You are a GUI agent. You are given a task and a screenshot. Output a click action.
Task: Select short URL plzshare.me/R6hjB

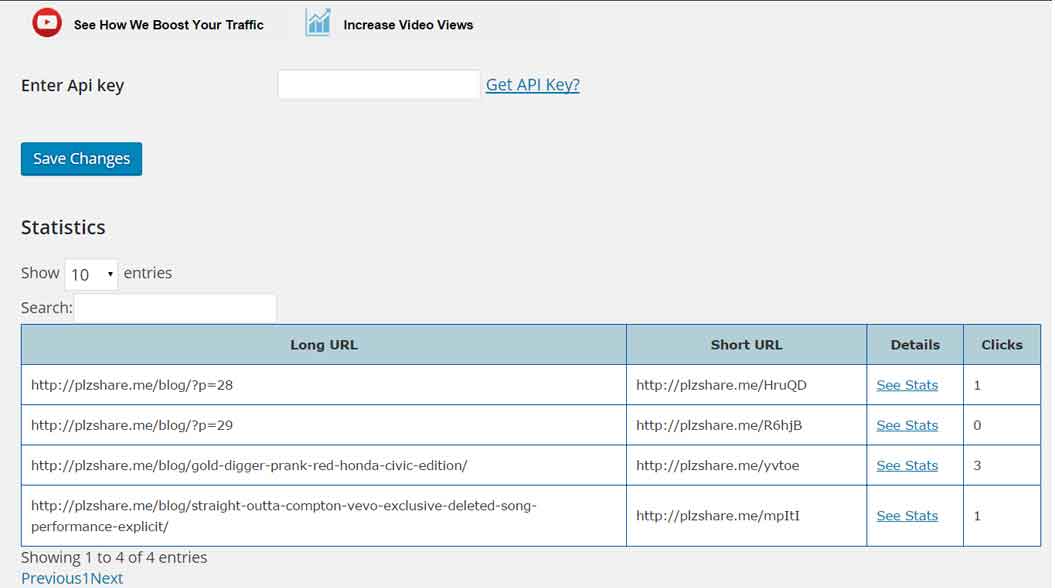coord(719,425)
